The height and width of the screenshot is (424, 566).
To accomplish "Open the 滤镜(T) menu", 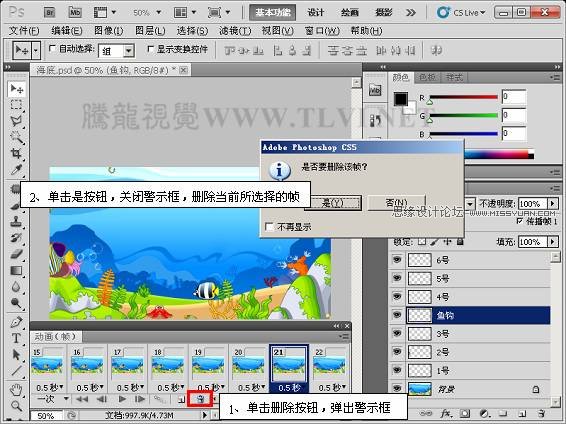I will 235,31.
